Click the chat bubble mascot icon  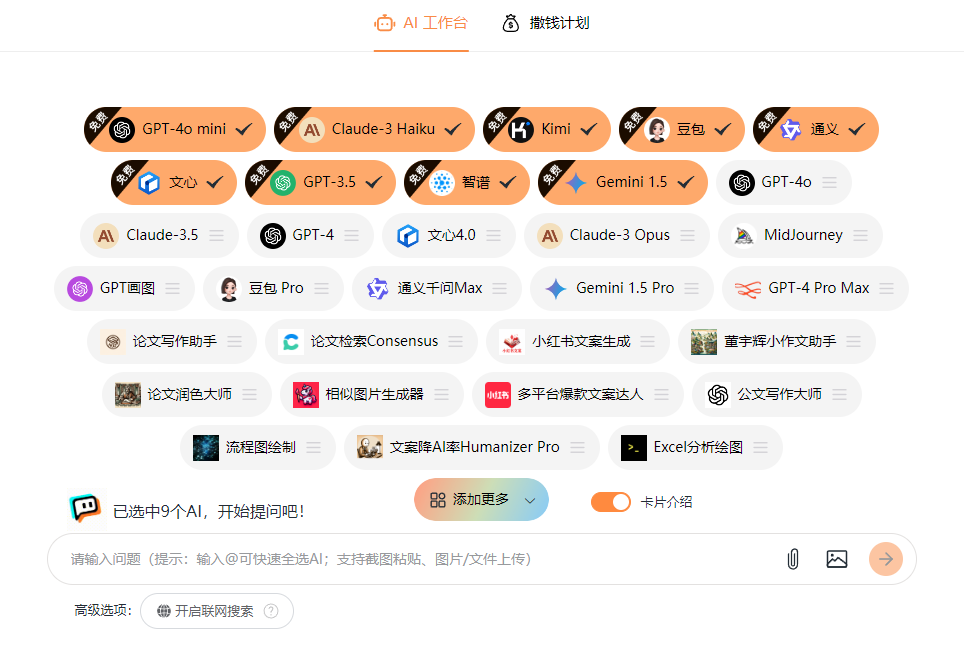point(85,509)
